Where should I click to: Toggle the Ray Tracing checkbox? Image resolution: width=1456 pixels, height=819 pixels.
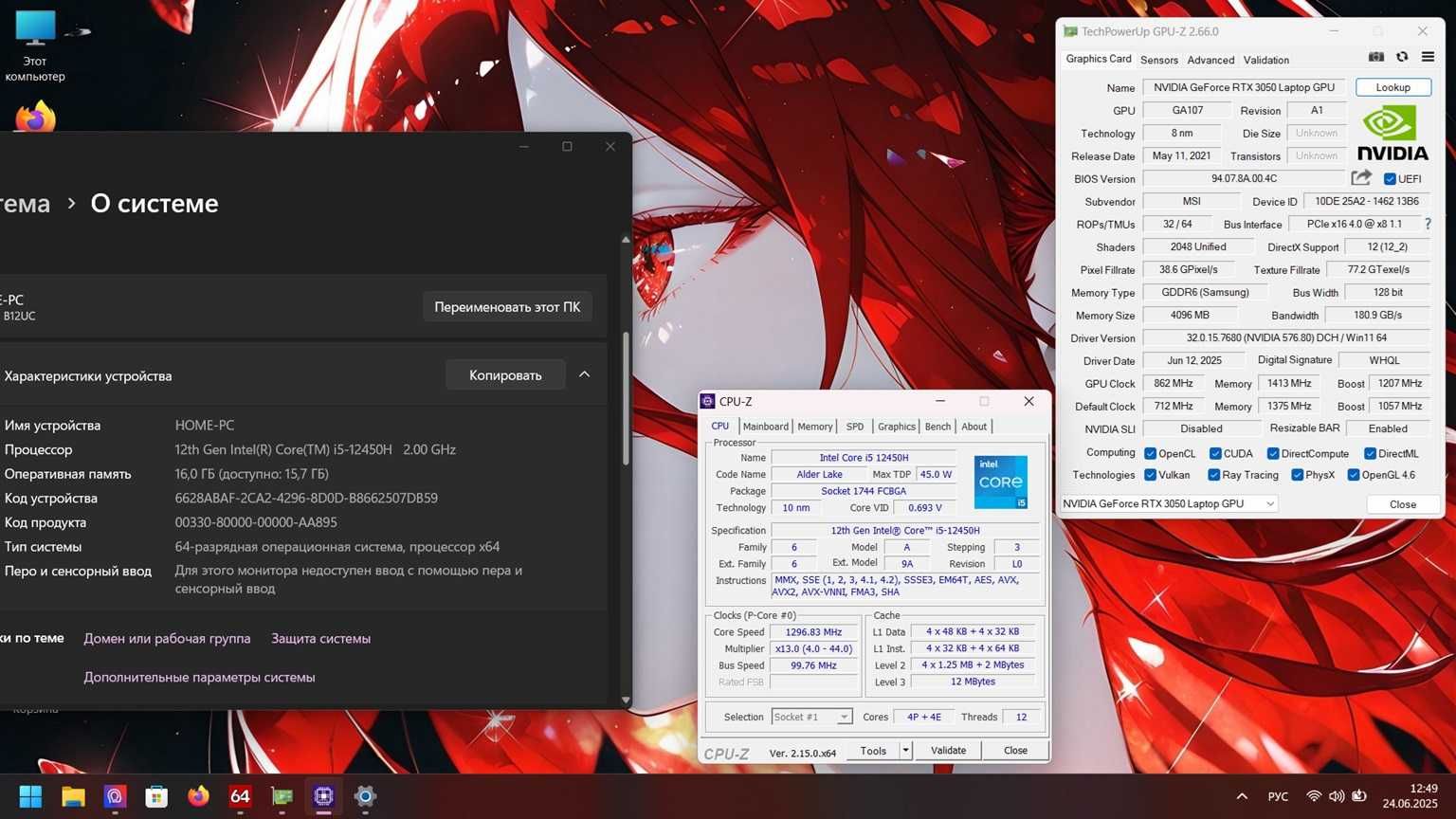click(1213, 475)
